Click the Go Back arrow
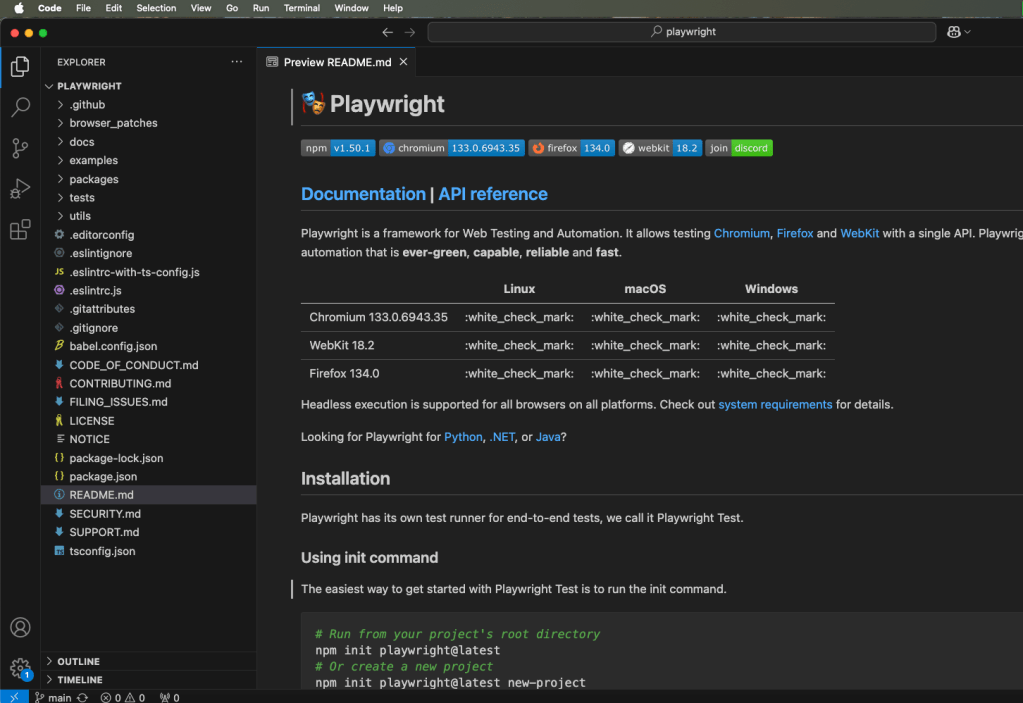This screenshot has height=703, width=1023. (388, 32)
